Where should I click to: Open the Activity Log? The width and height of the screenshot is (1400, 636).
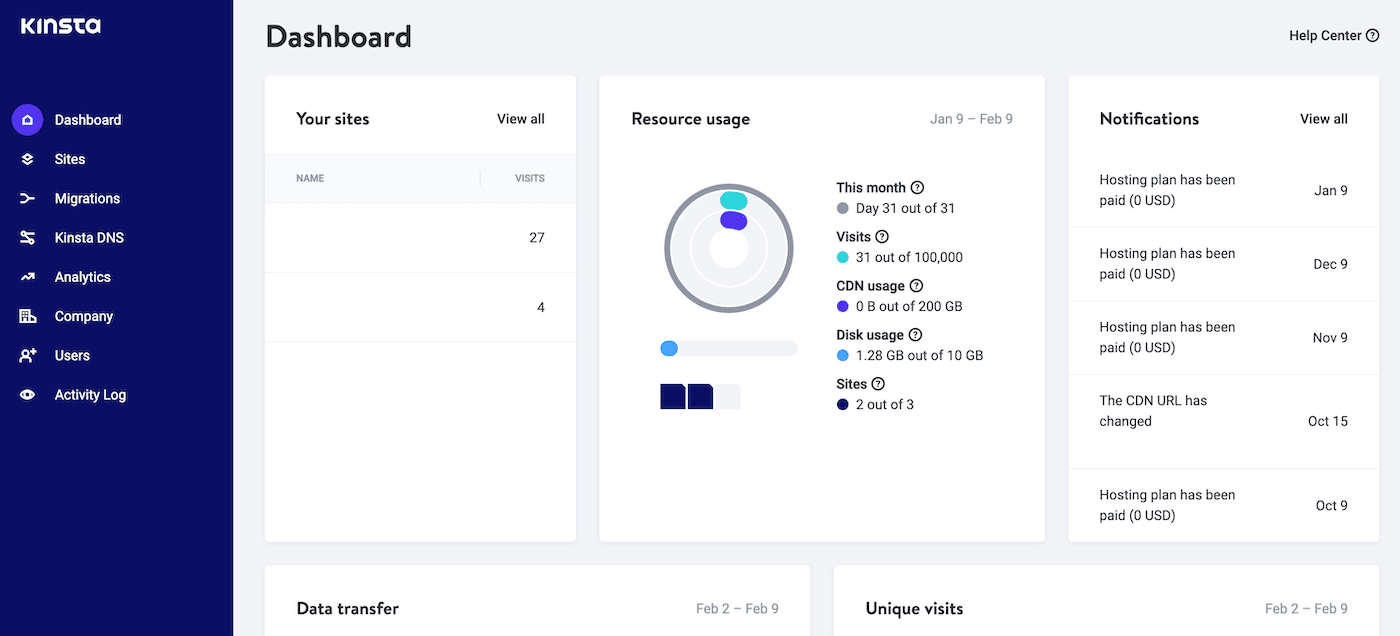[x=90, y=395]
